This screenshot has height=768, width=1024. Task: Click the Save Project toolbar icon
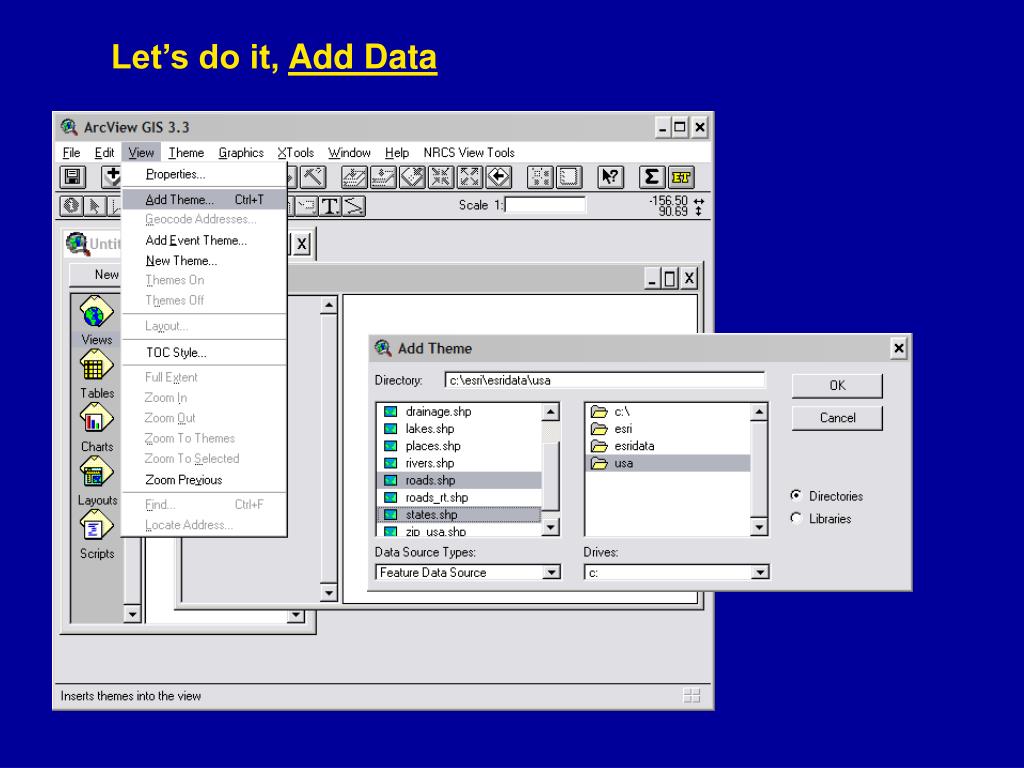(72, 177)
